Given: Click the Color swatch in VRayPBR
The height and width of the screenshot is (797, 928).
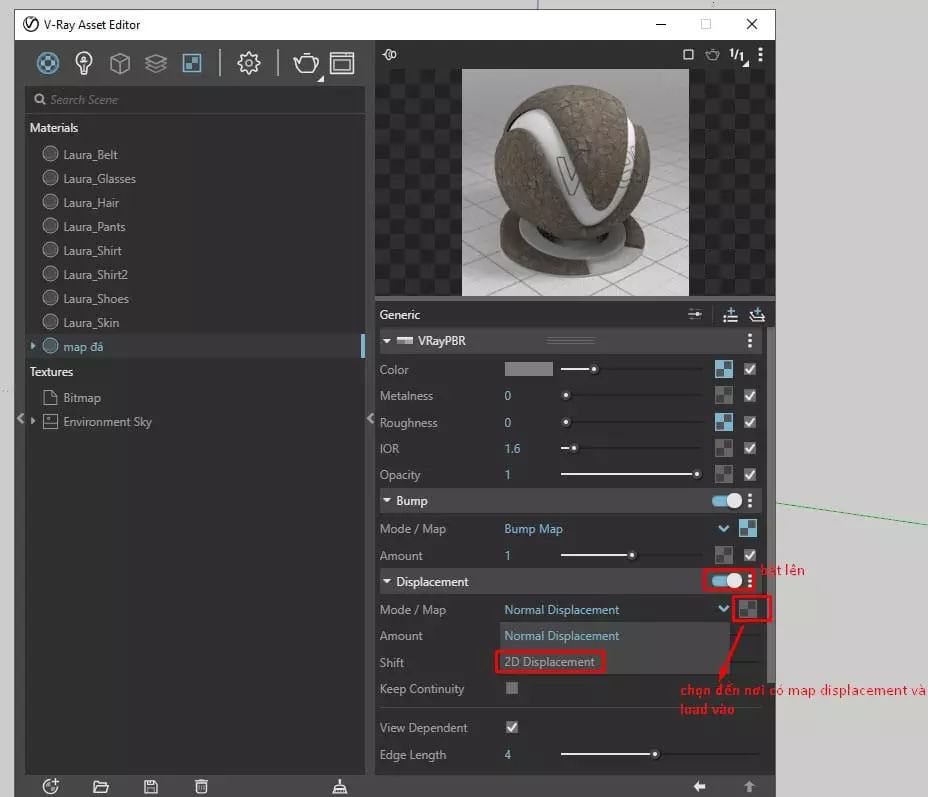Looking at the screenshot, I should [528, 369].
